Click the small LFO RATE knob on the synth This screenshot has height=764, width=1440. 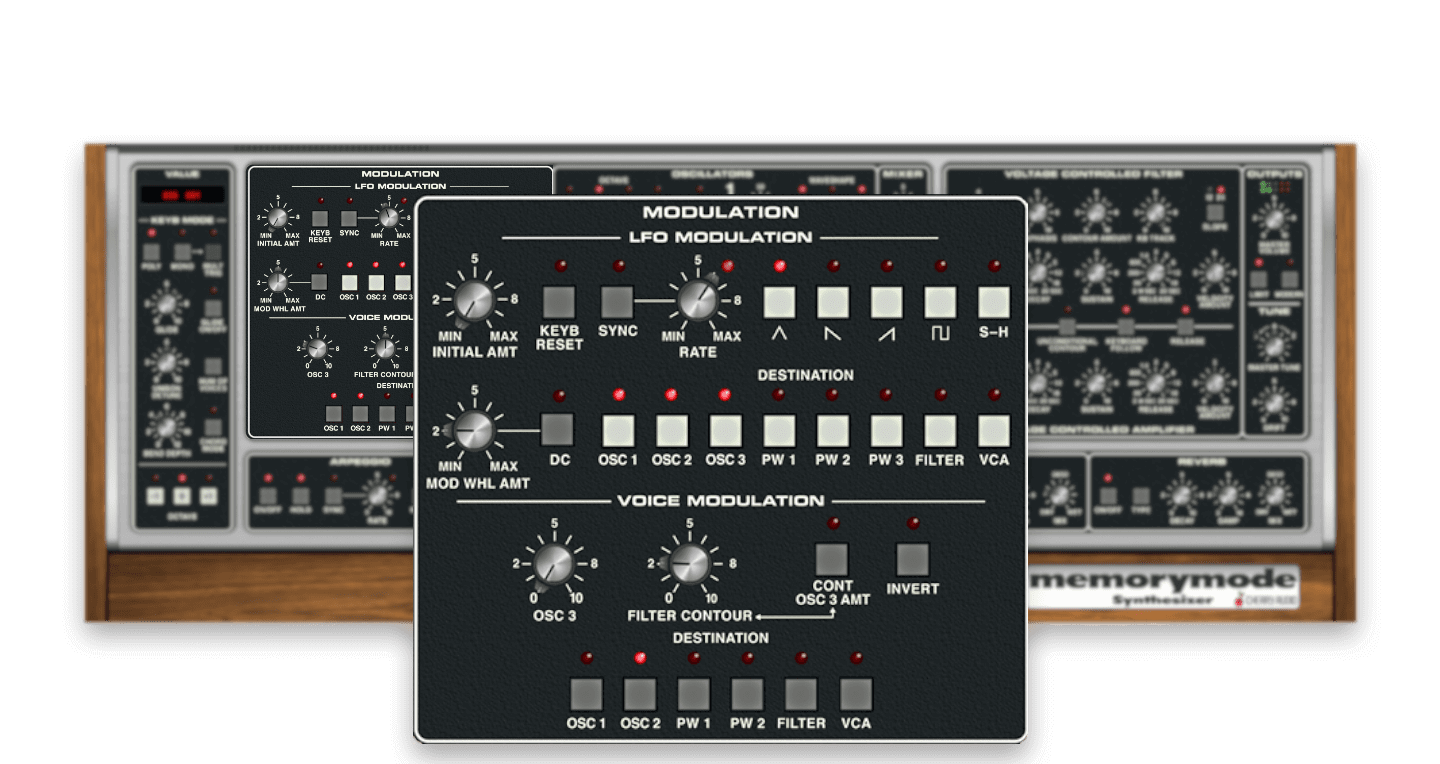coord(388,217)
